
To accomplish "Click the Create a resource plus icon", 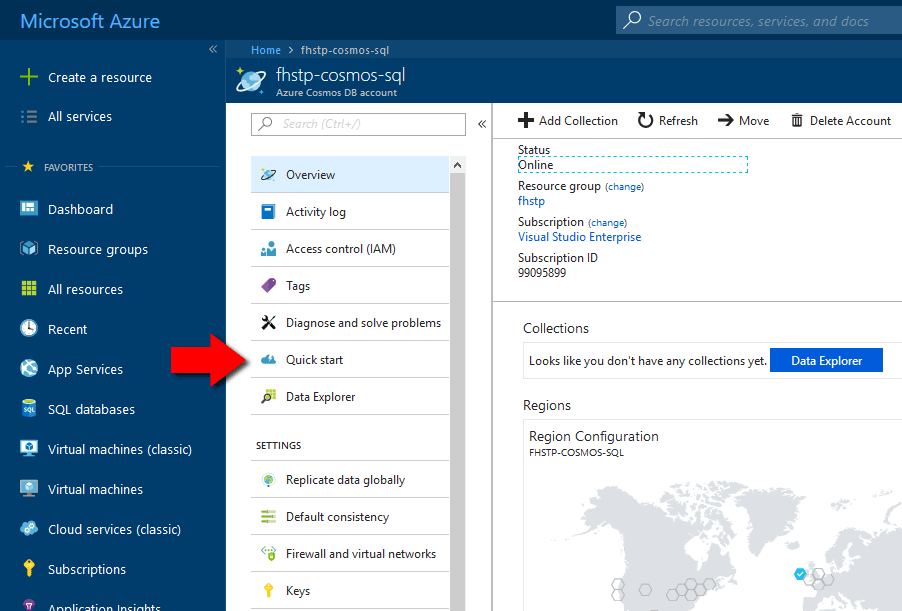I will coord(29,77).
